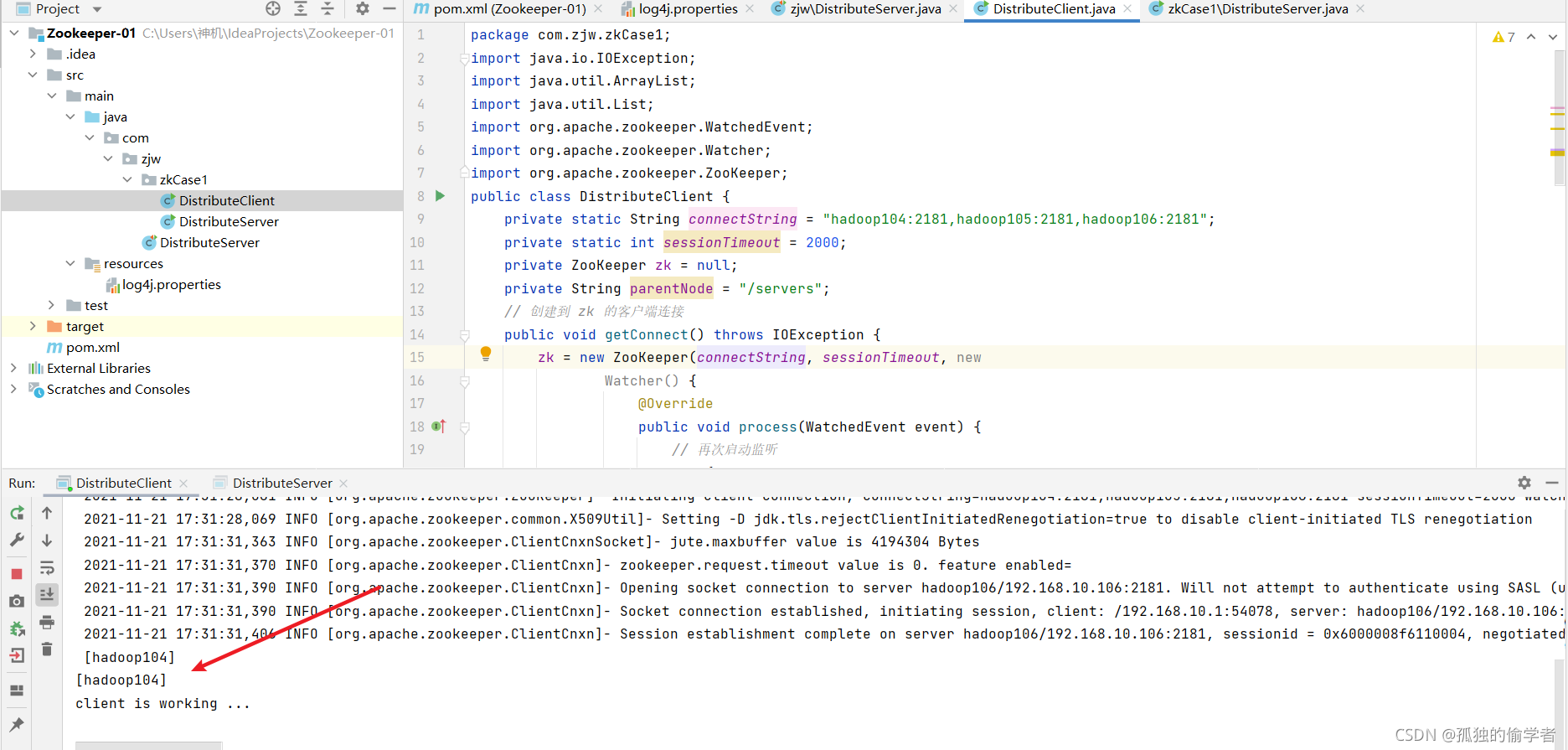Select DistributeServer under zkCase1
The height and width of the screenshot is (750, 1568).
229,221
